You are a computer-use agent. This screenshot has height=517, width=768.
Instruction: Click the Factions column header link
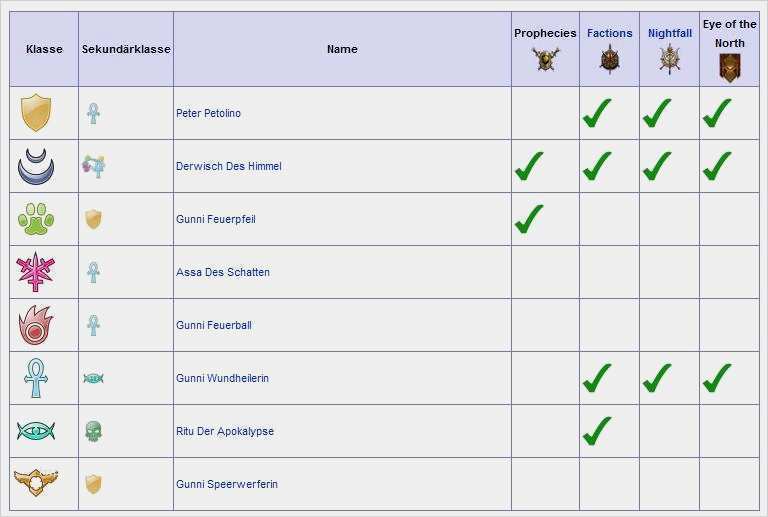click(609, 33)
